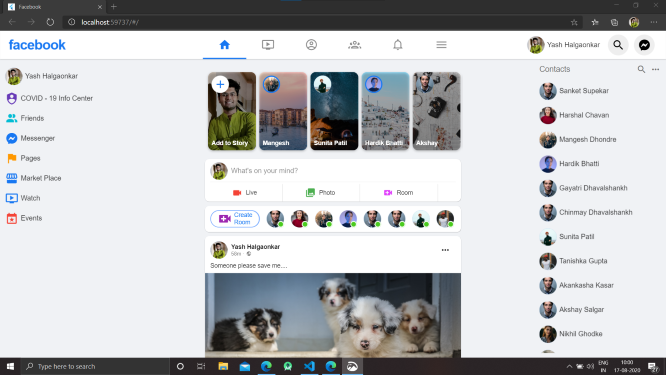Open Task View in the taskbar

(201, 366)
